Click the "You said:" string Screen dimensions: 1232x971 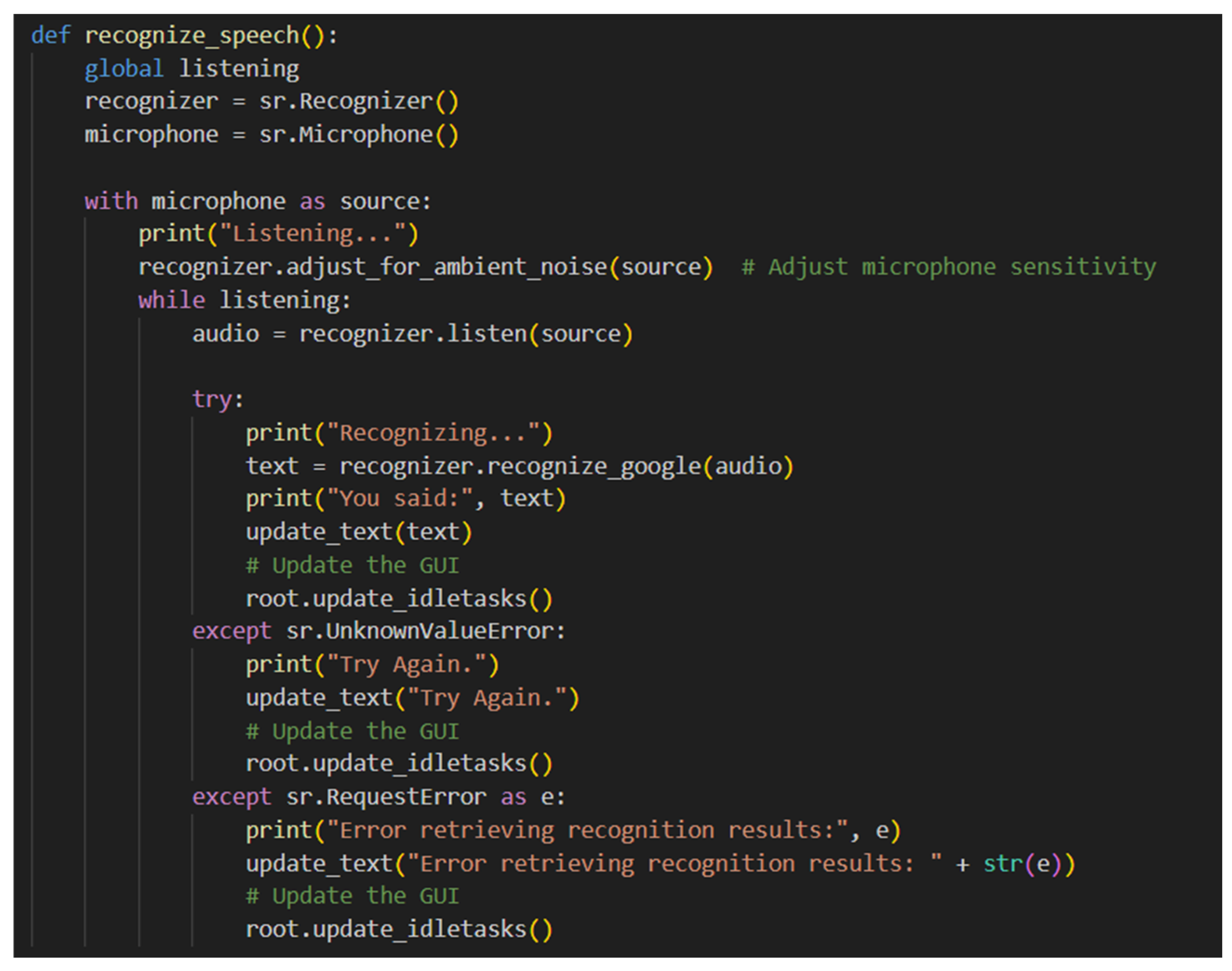point(399,499)
